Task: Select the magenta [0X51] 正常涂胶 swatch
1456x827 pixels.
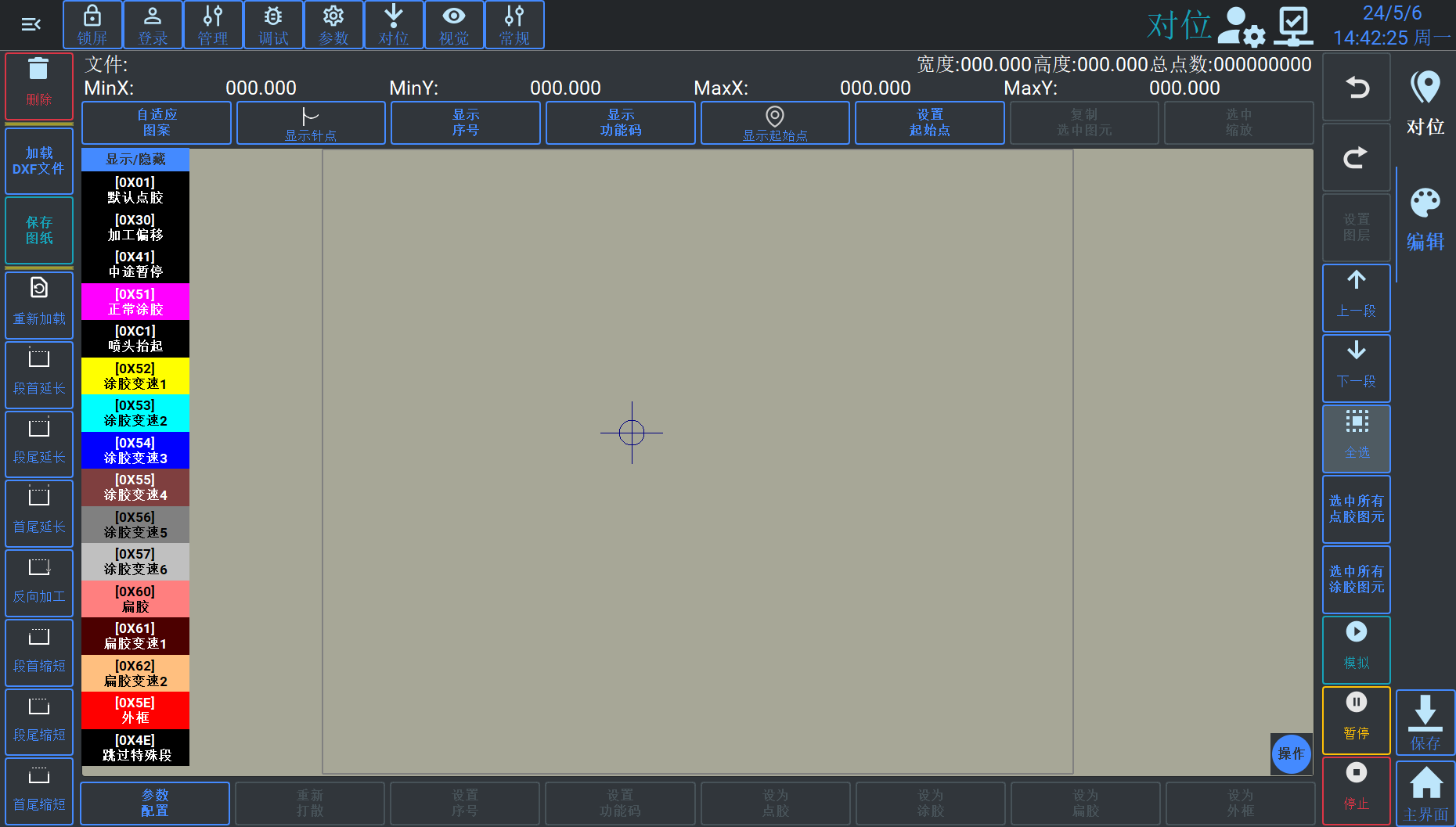Action: pyautogui.click(x=135, y=302)
